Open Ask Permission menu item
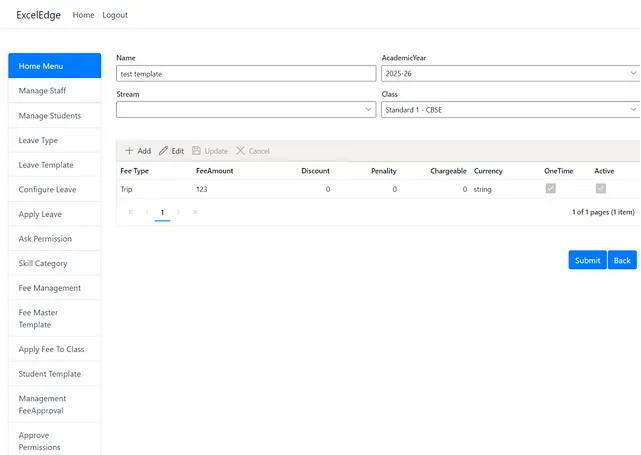Image resolution: width=641 pixels, height=455 pixels. click(x=55, y=239)
